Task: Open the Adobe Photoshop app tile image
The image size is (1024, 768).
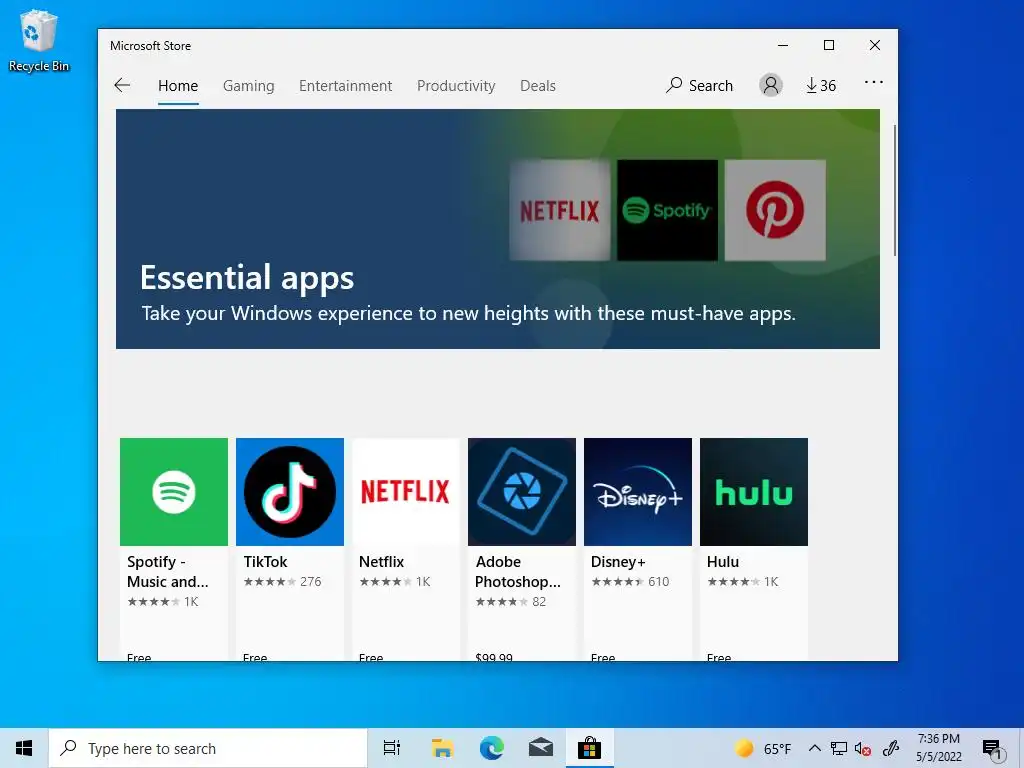Action: 522,492
